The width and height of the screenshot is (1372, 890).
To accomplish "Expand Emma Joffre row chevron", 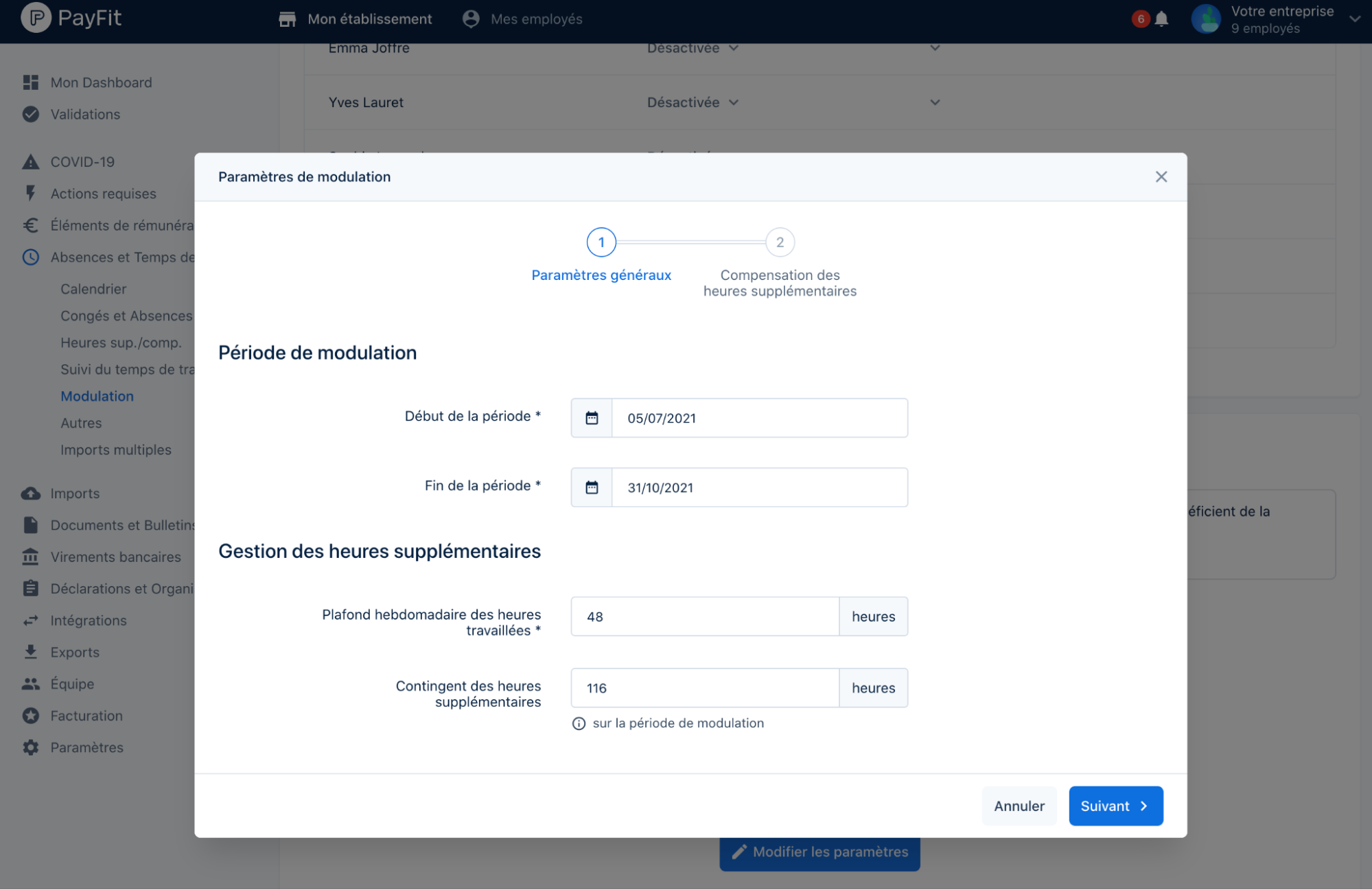I will coord(935,48).
